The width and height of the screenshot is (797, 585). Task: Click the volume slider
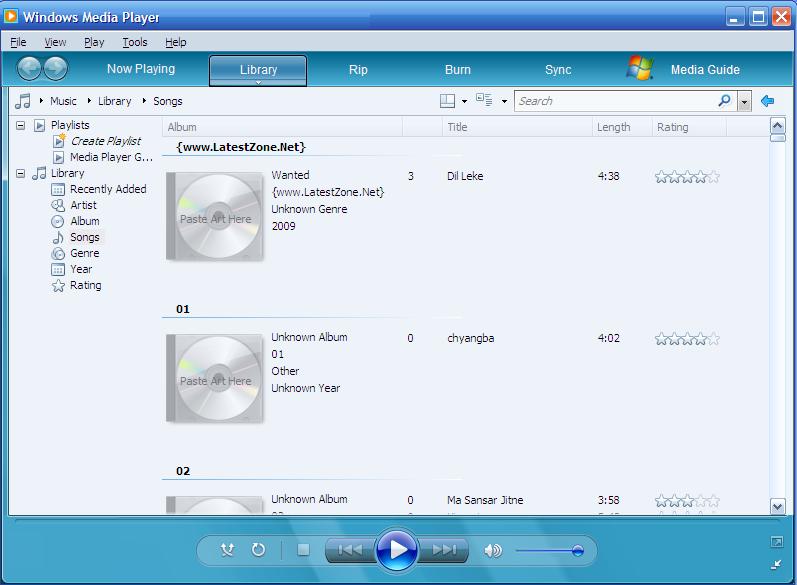tap(549, 550)
